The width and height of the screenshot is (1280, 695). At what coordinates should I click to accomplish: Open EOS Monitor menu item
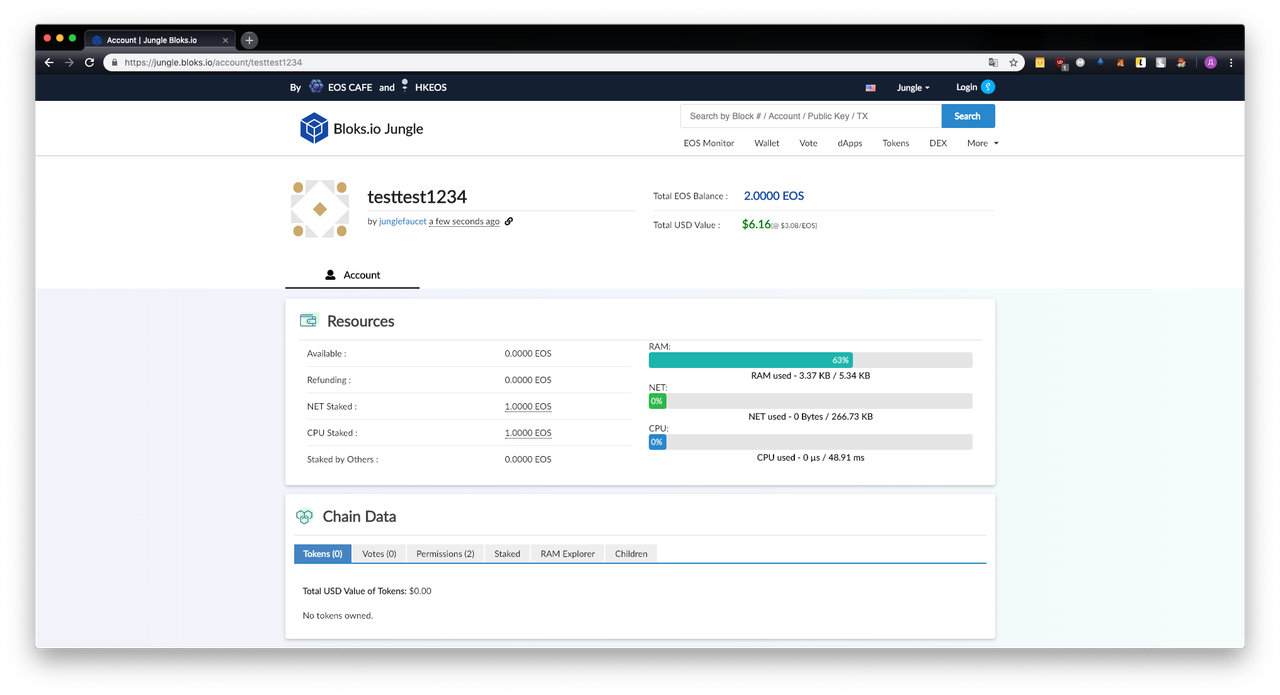pyautogui.click(x=709, y=143)
